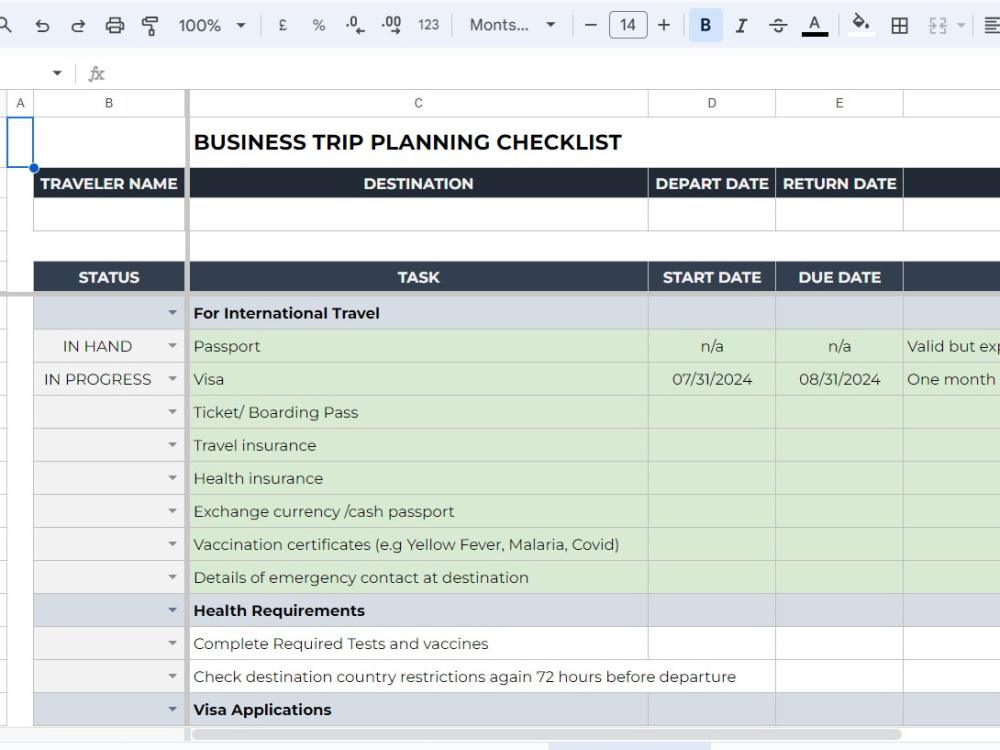Select the Paint format roller icon
This screenshot has width=1000, height=750.
pyautogui.click(x=151, y=26)
